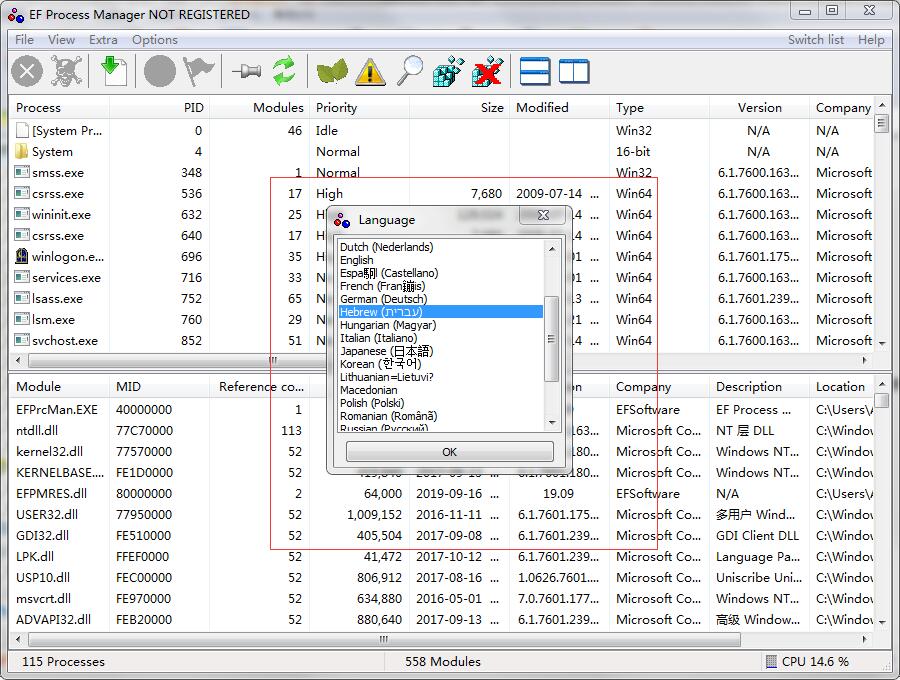The height and width of the screenshot is (680, 900).
Task: Switch to the side-by-side vertical layout
Action: coord(574,71)
